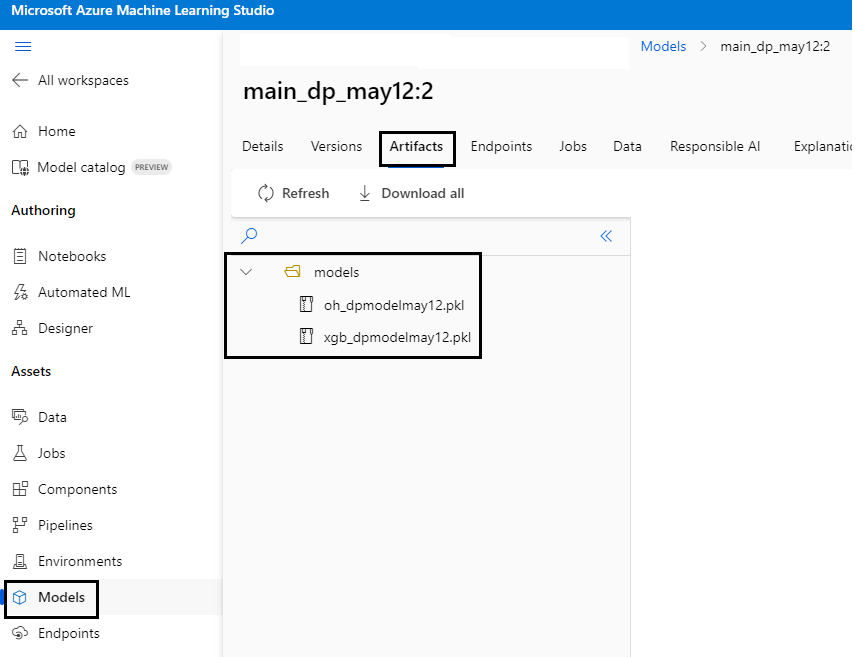Select the models folder name

[336, 272]
